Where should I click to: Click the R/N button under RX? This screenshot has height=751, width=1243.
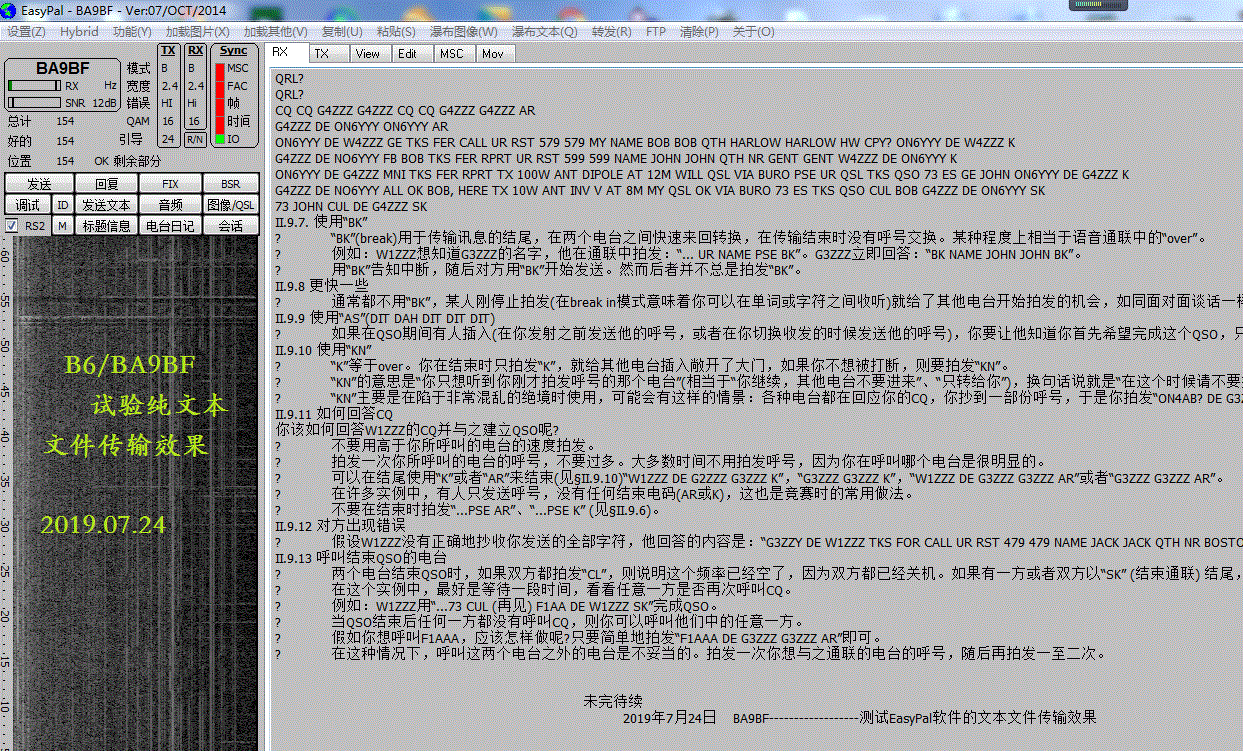pos(195,139)
